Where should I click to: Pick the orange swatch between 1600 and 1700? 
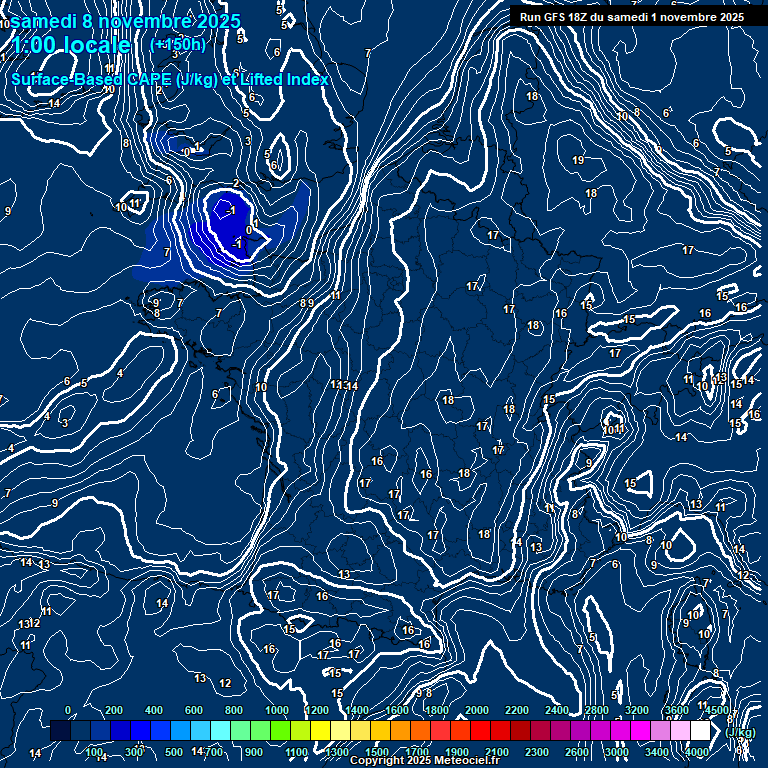tap(400, 730)
